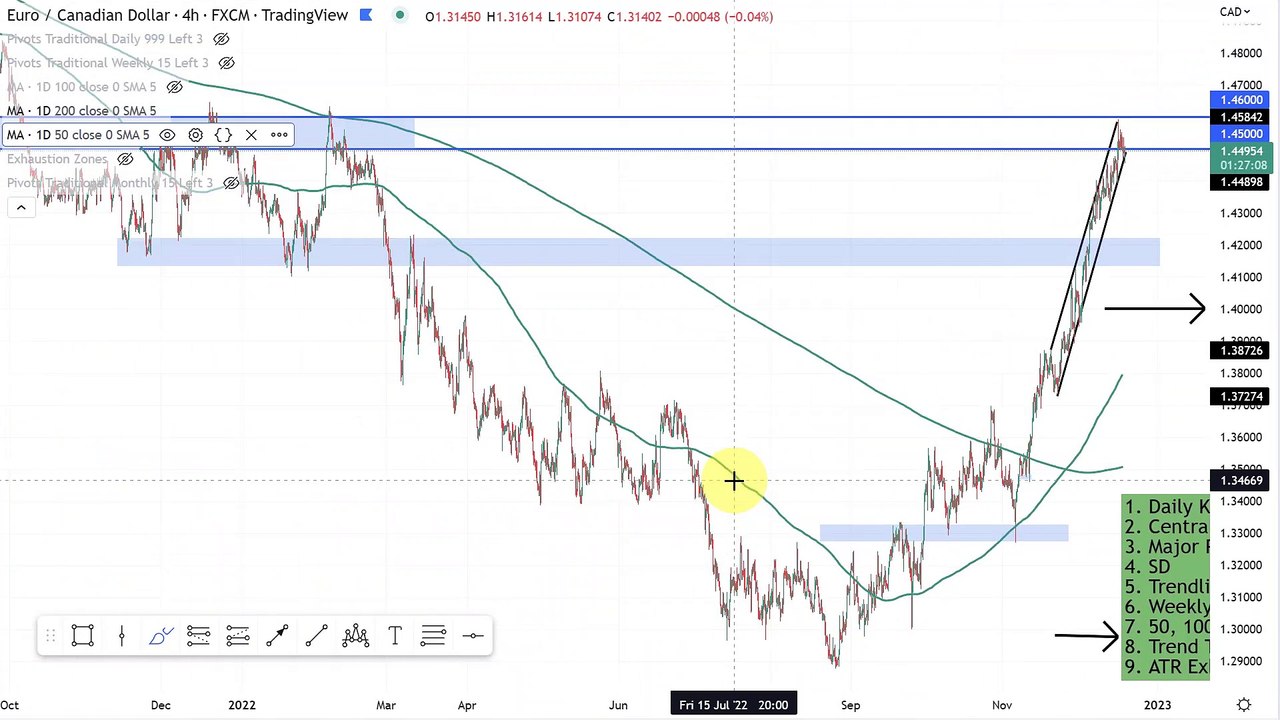Click the Sep label on time axis
The width and height of the screenshot is (1280, 720).
coord(850,705)
